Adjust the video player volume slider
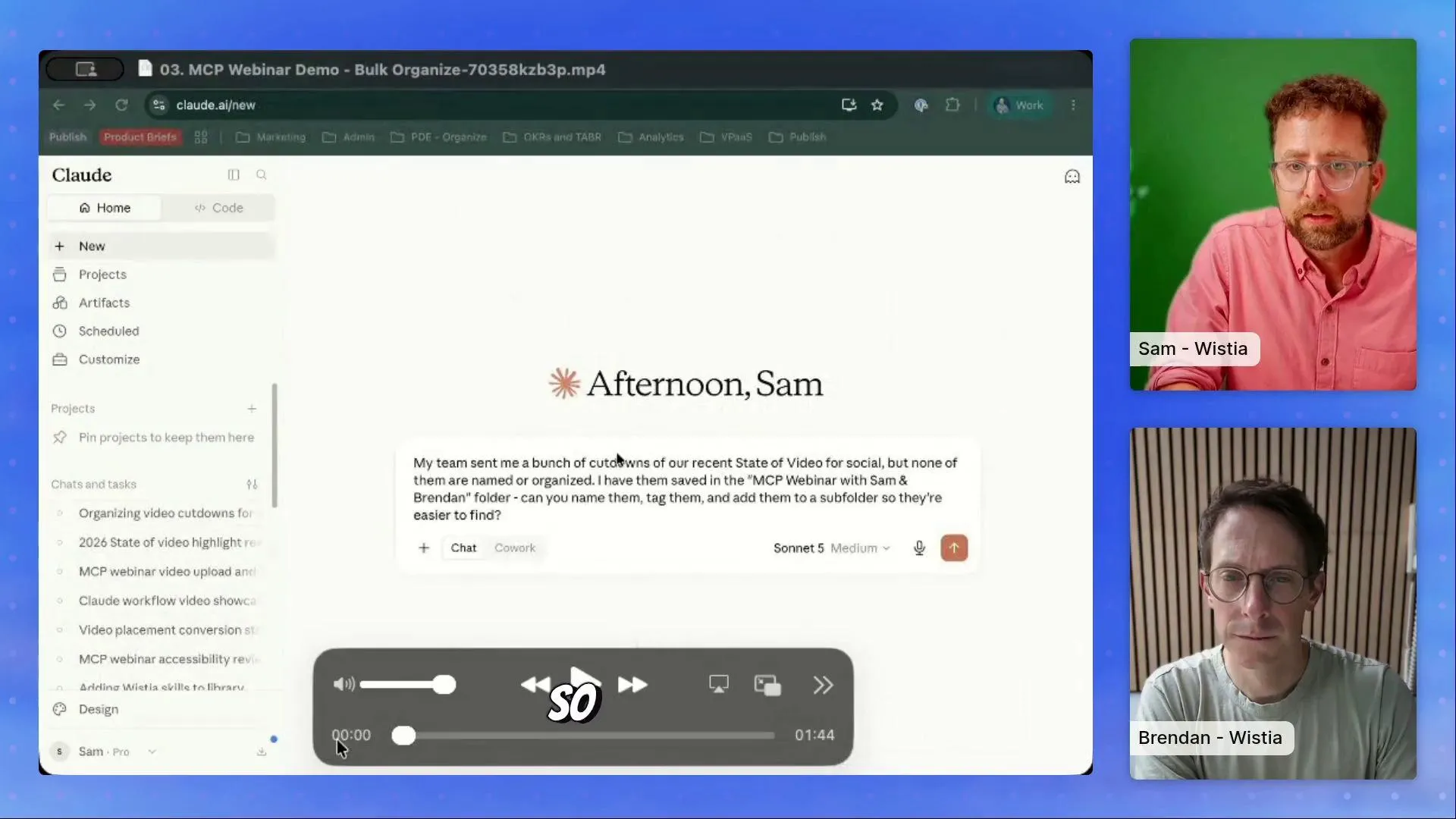1456x819 pixels. tap(408, 685)
